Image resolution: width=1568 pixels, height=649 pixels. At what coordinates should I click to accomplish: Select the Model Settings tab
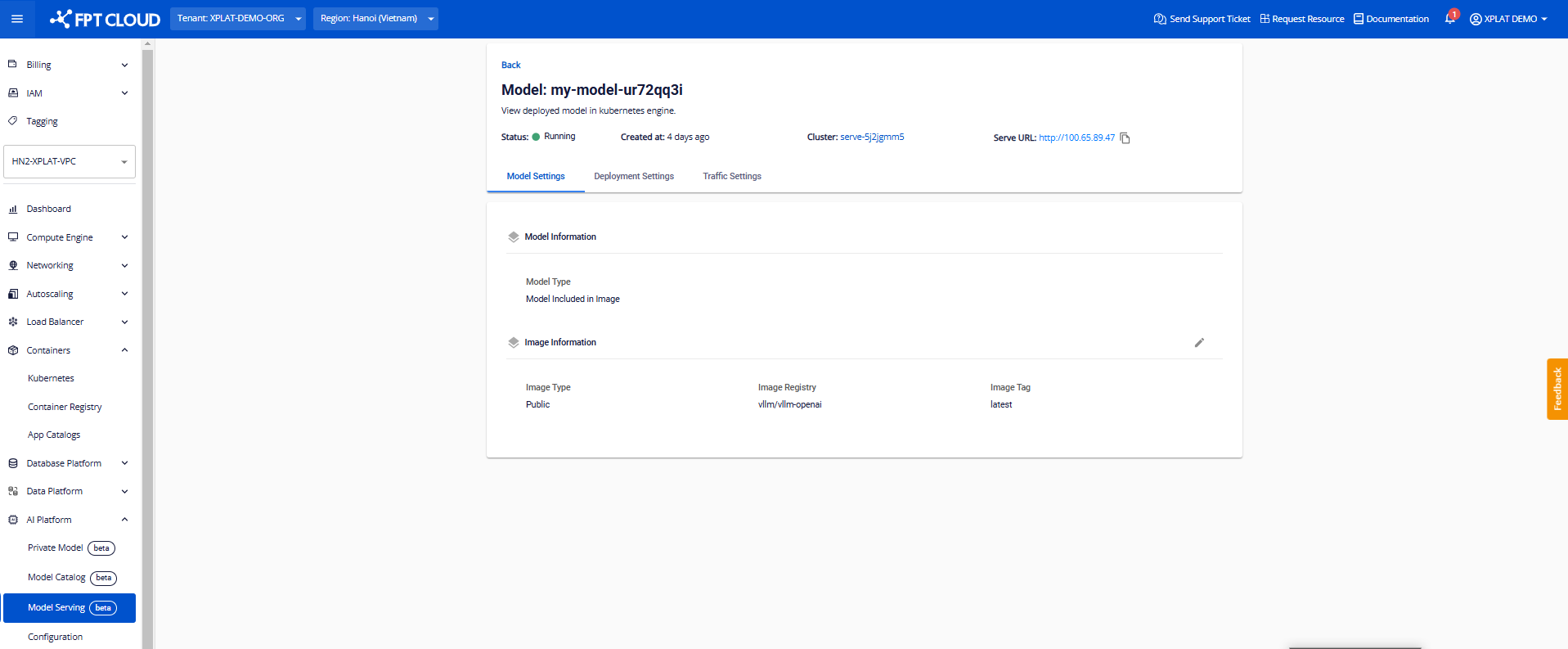[x=536, y=176]
